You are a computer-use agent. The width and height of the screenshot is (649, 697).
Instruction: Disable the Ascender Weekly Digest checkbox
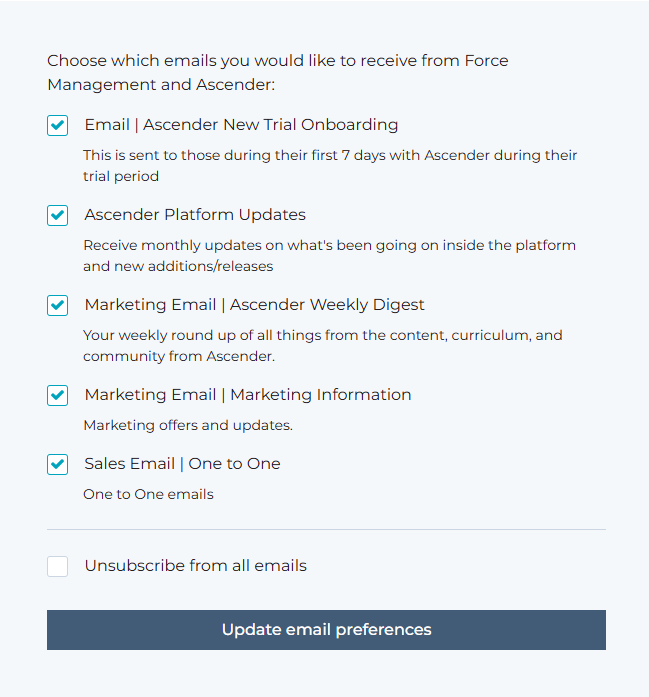[57, 306]
